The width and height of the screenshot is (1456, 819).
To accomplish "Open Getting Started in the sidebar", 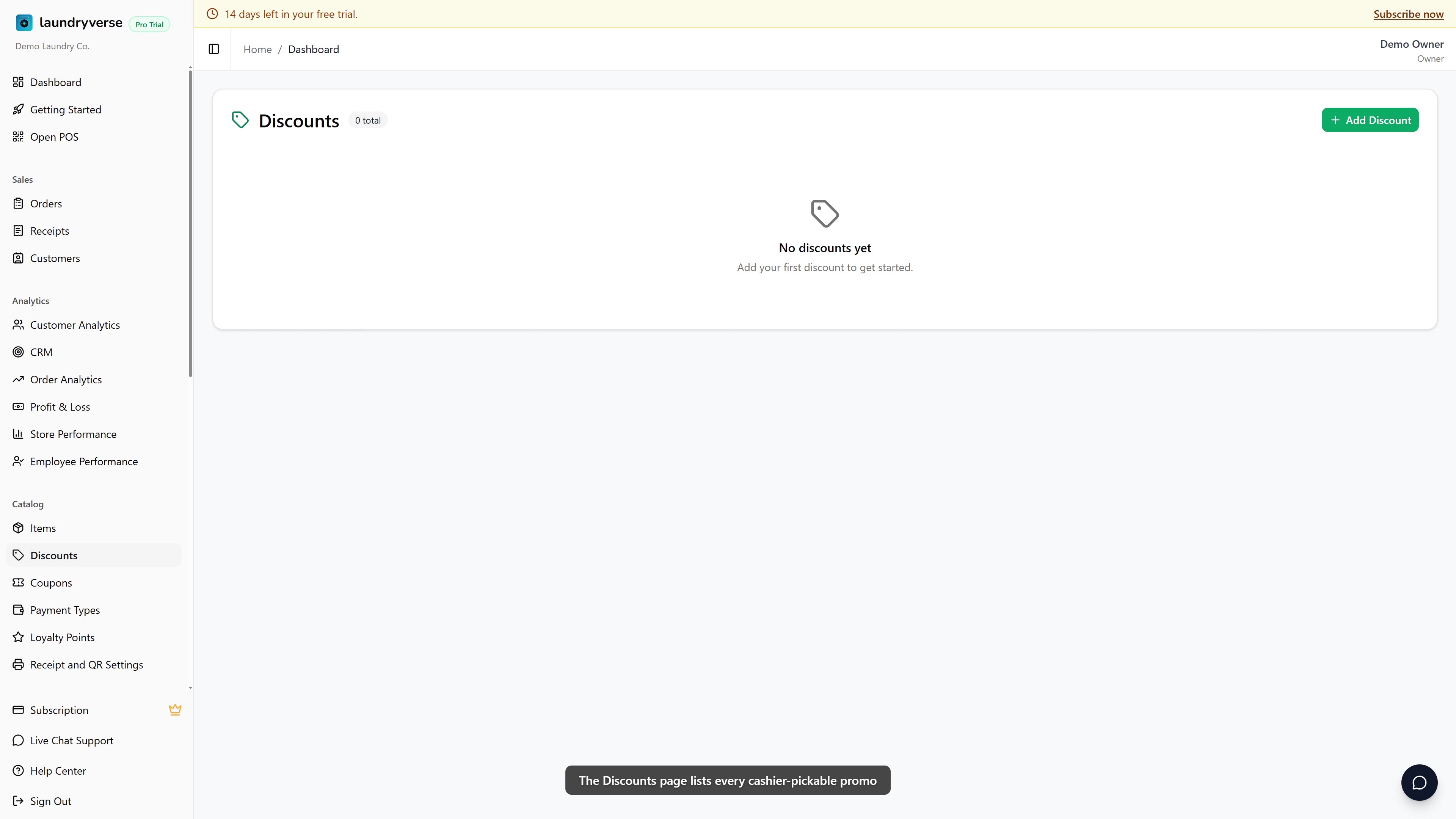I will [x=94, y=110].
